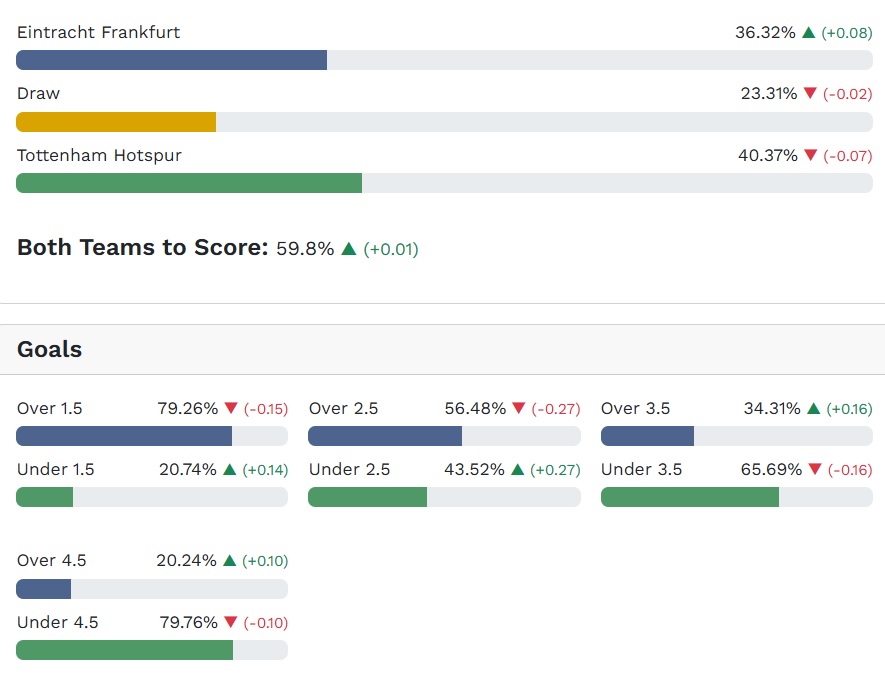The width and height of the screenshot is (885, 685).
Task: Click the yellow Draw probability bar
Action: pos(116,122)
